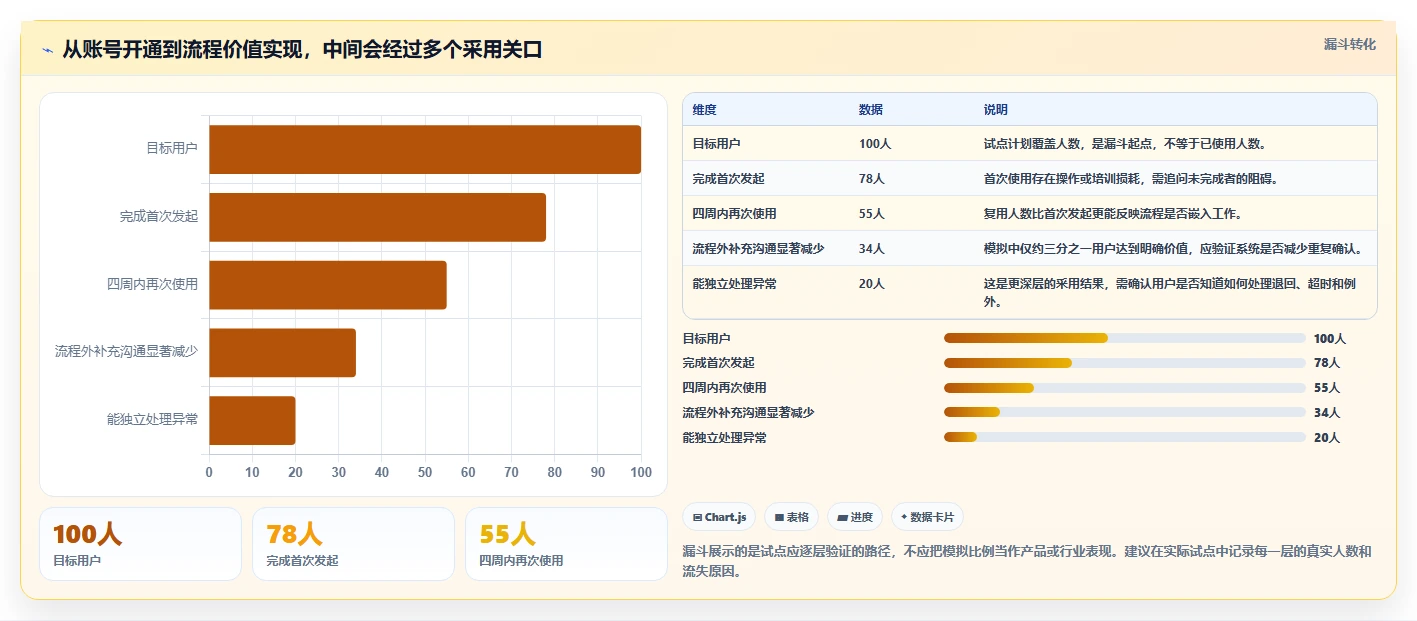The width and height of the screenshot is (1417, 621).
Task: Click the description starting 试点计划覆盖人数
Action: (x=1125, y=144)
